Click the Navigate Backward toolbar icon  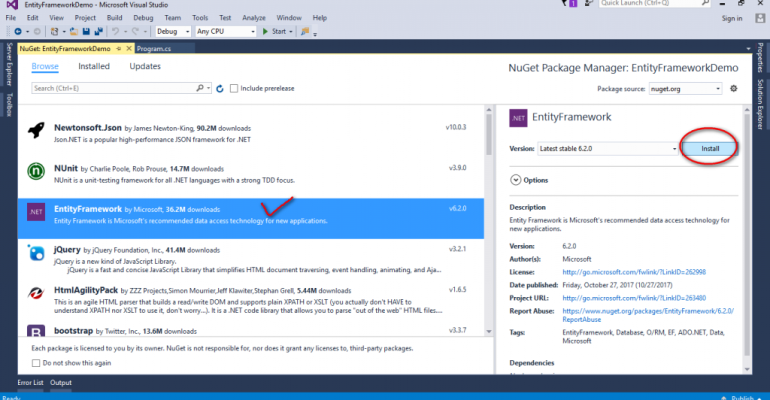[x=18, y=31]
